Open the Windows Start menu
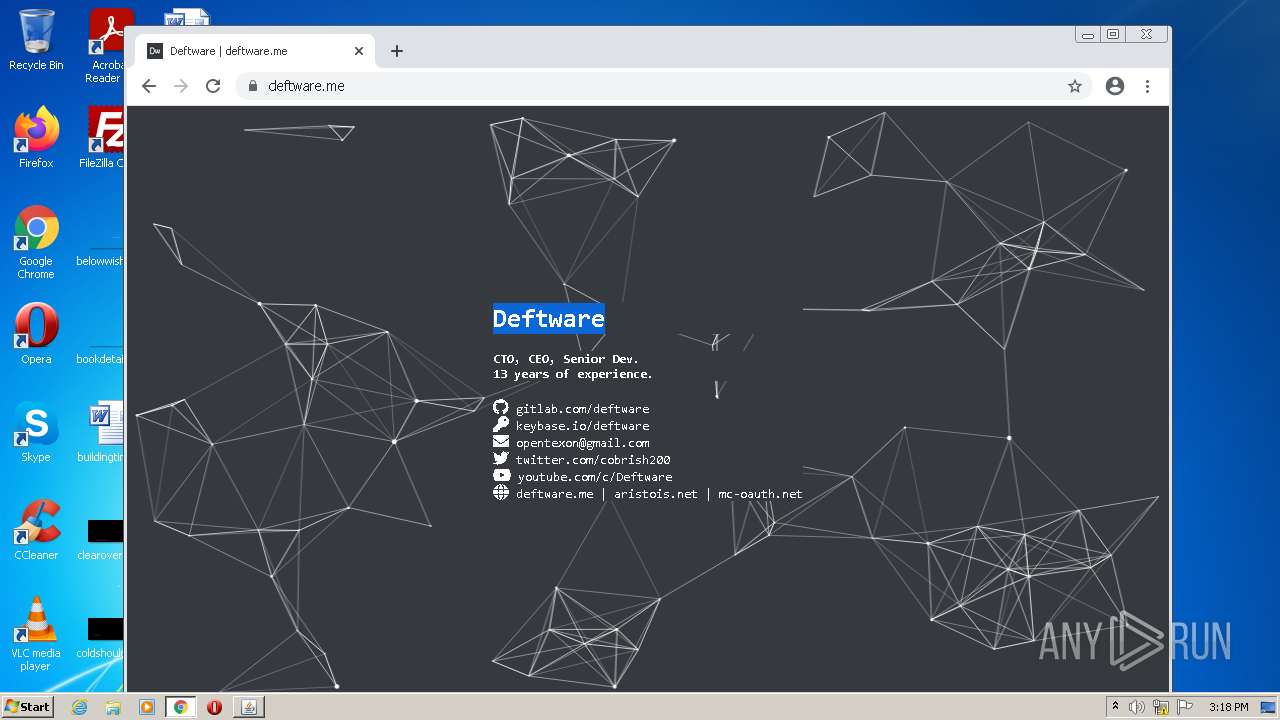Screen dimensions: 1280x720 coord(27,706)
